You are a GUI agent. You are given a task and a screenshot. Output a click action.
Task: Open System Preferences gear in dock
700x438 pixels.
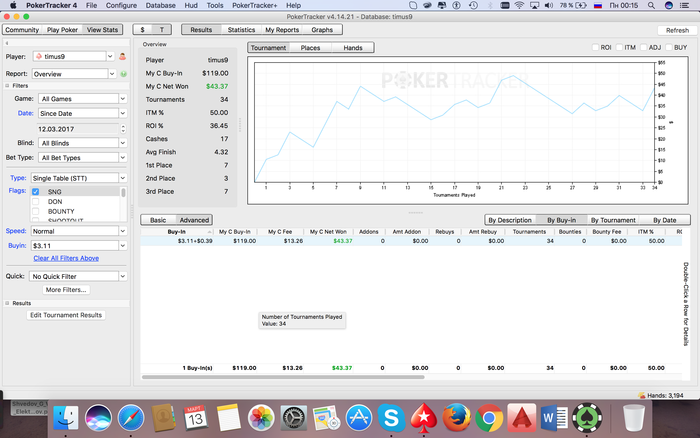point(293,418)
